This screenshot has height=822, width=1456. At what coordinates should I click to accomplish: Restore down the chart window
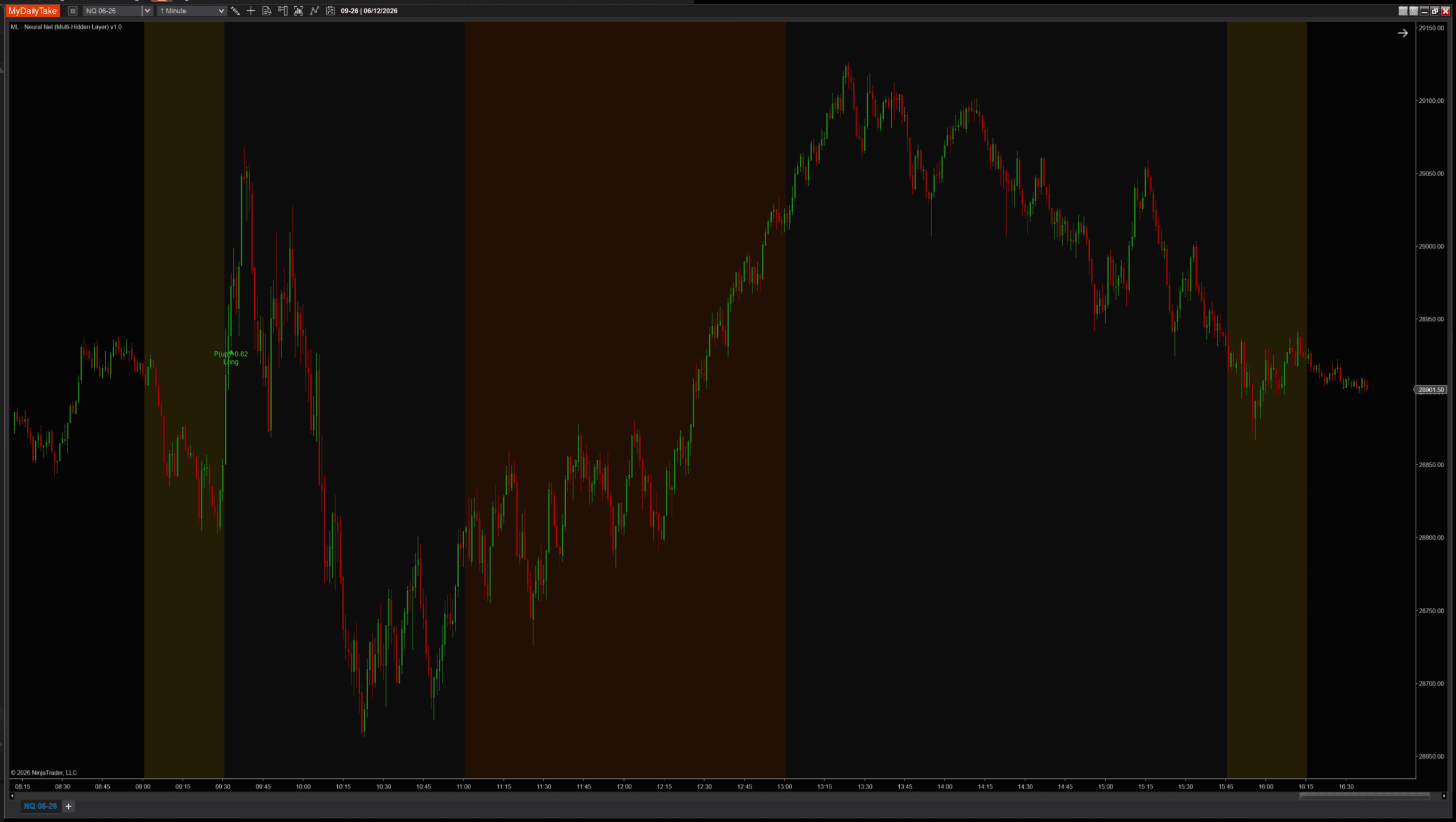1435,11
